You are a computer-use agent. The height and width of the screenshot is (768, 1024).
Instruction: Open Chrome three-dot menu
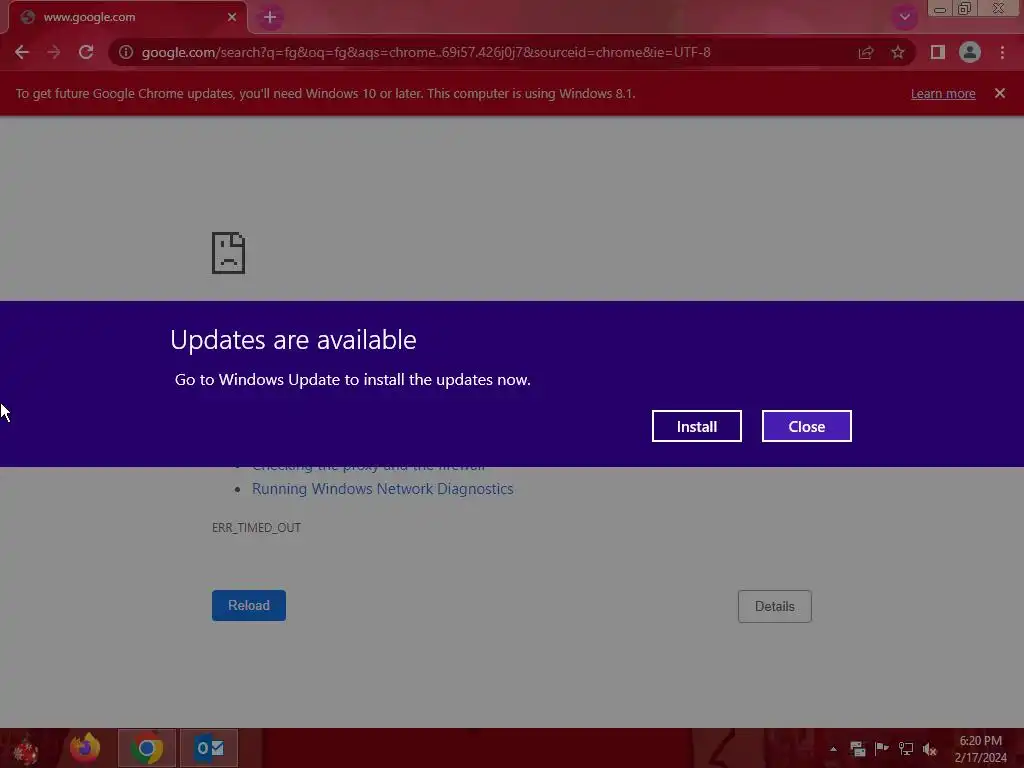click(1002, 52)
